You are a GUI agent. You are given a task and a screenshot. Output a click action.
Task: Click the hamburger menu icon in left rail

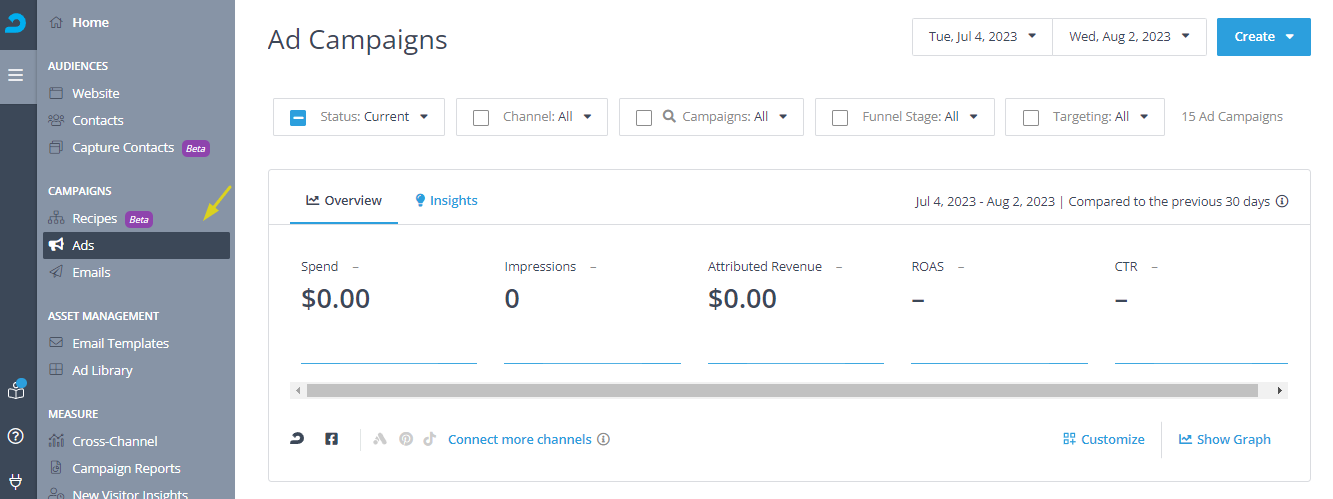(16, 75)
